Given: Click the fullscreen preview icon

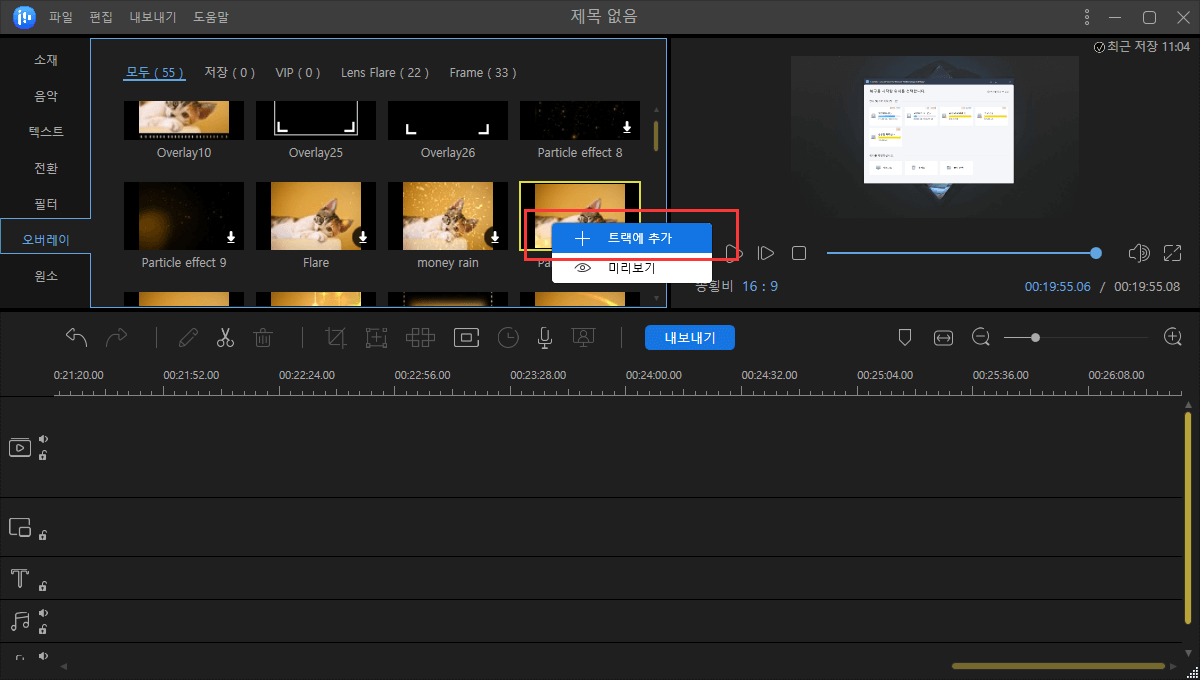Looking at the screenshot, I should (1173, 253).
